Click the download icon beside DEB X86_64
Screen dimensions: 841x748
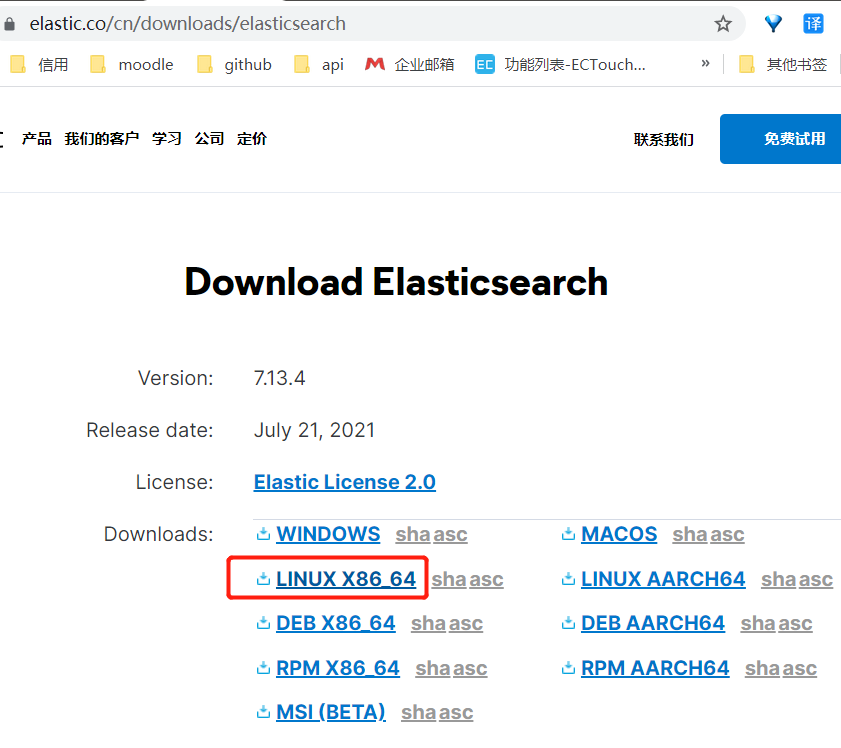pos(263,623)
